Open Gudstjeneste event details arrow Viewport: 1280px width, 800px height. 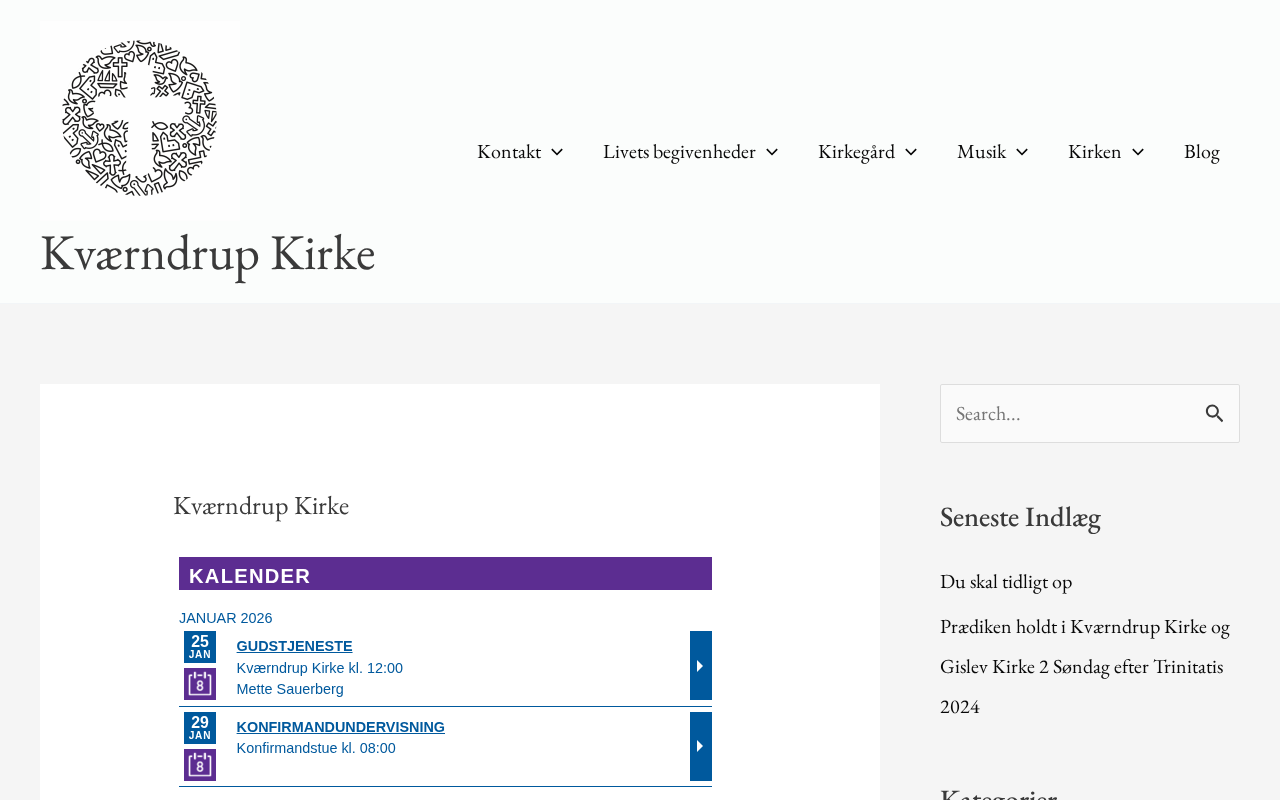point(700,666)
